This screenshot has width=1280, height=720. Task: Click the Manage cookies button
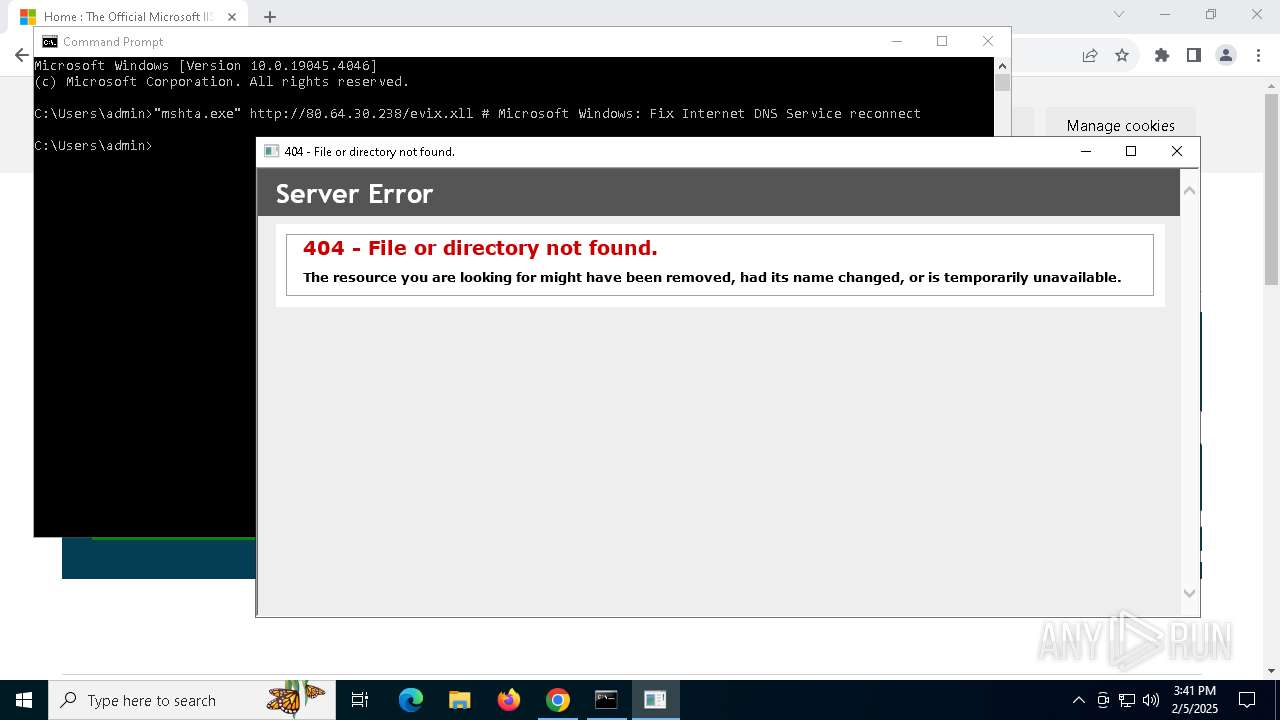point(1120,125)
